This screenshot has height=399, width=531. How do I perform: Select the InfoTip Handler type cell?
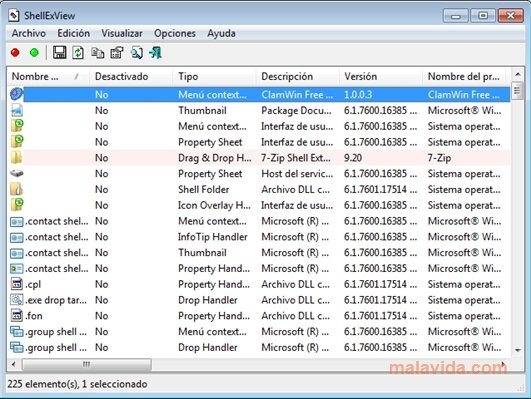(213, 237)
